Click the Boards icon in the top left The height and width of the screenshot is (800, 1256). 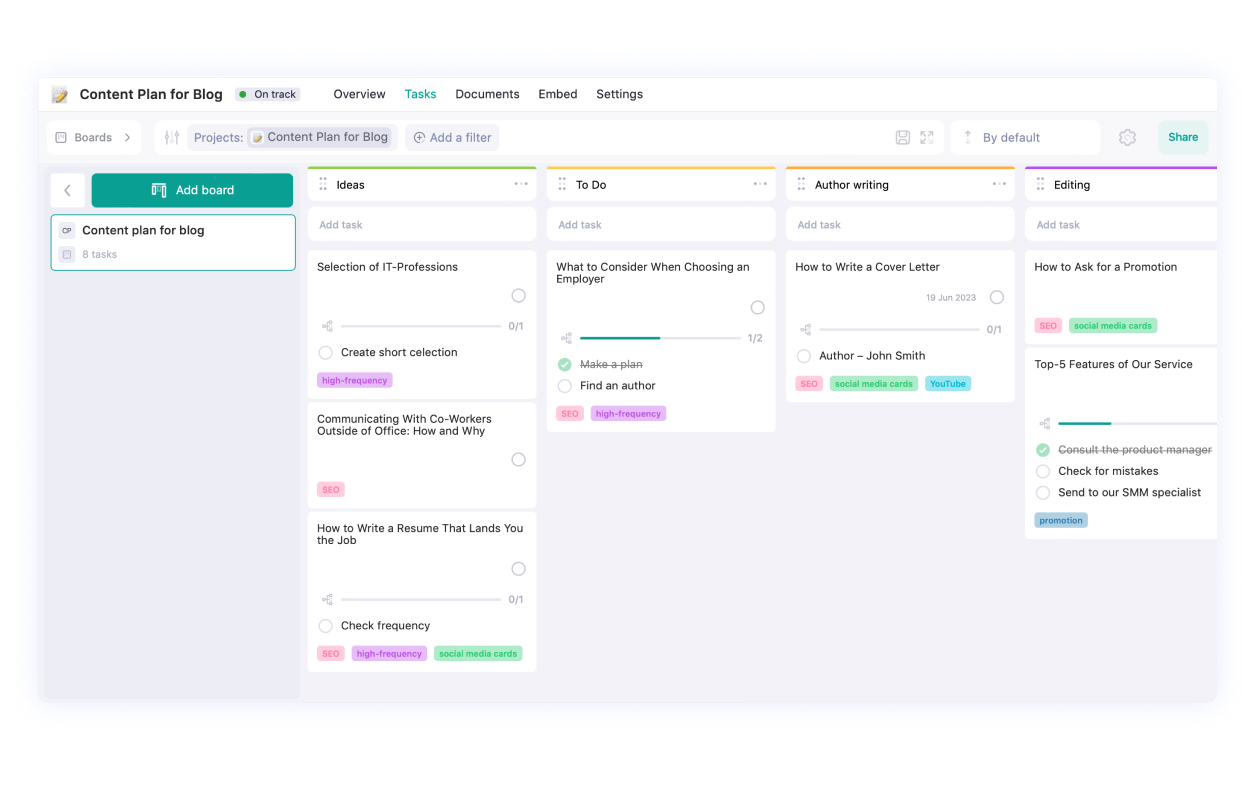click(62, 136)
